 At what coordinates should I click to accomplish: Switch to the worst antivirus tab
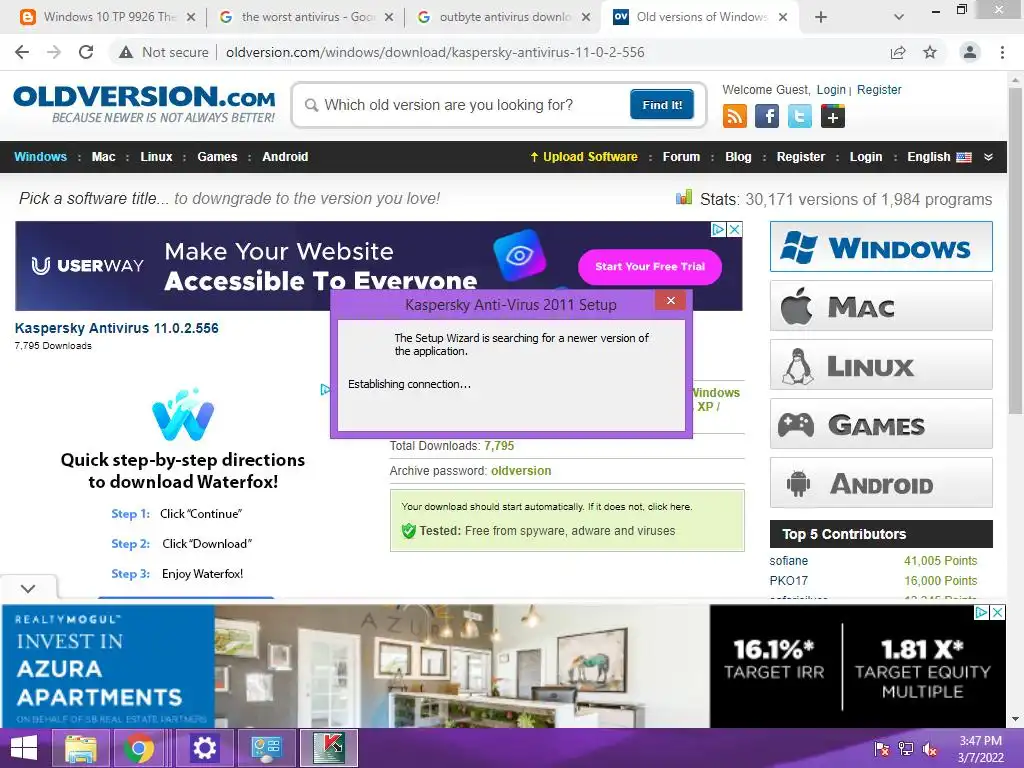pyautogui.click(x=306, y=17)
